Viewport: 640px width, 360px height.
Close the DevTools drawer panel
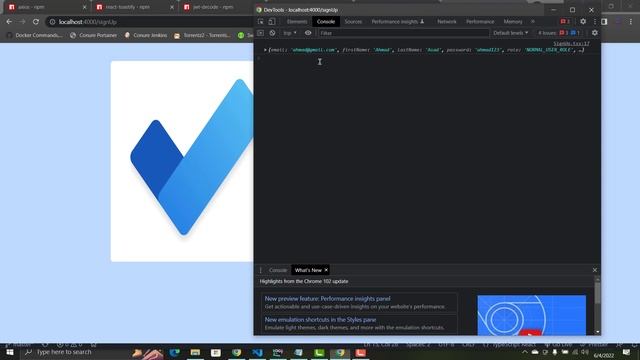(595, 270)
